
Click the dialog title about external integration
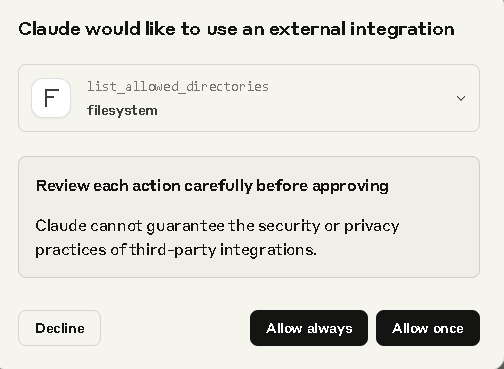pos(236,29)
